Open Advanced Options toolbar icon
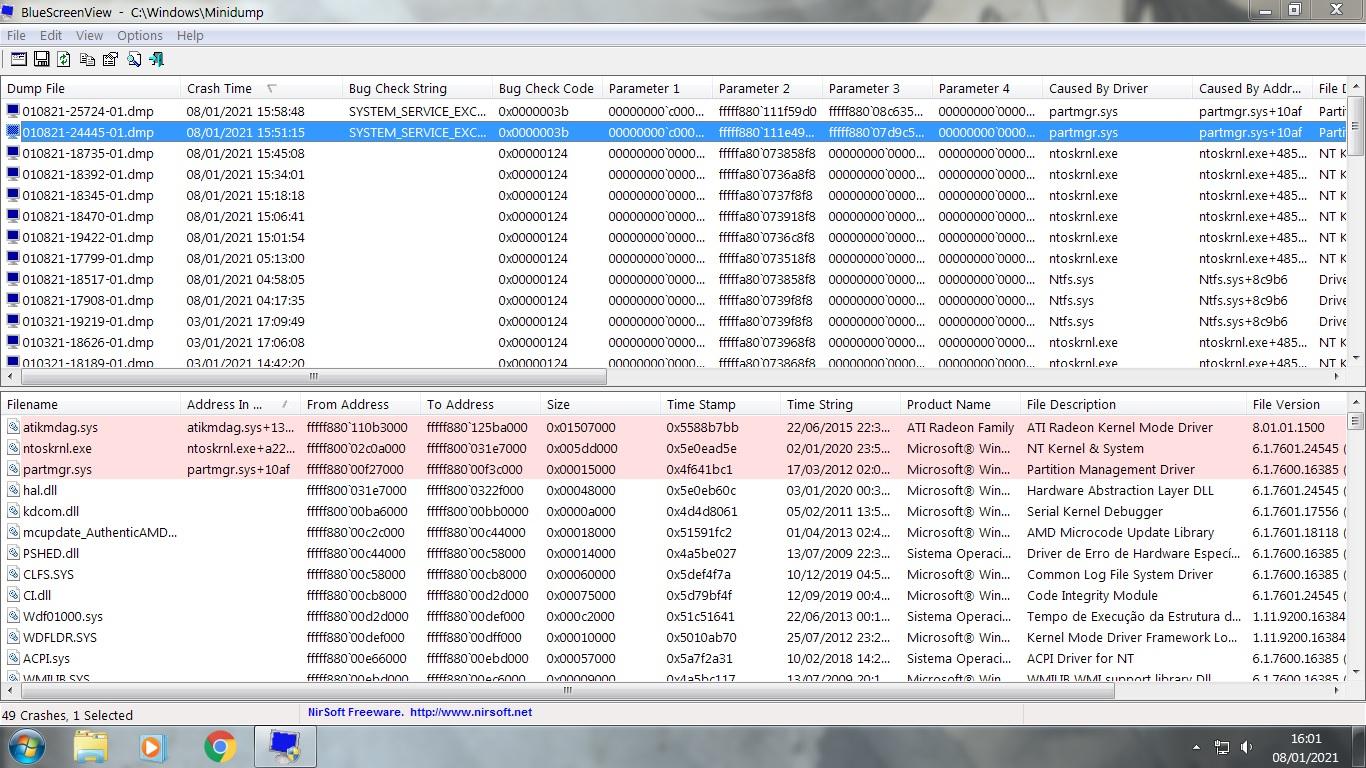The width and height of the screenshot is (1366, 768). pos(19,59)
